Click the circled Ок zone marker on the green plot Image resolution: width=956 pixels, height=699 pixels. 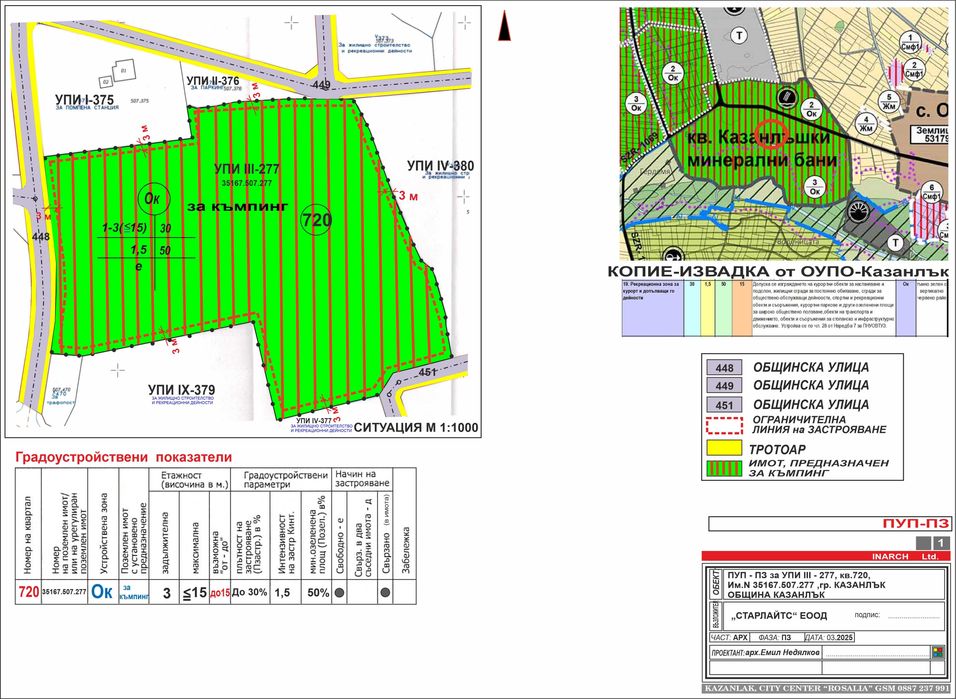(153, 198)
